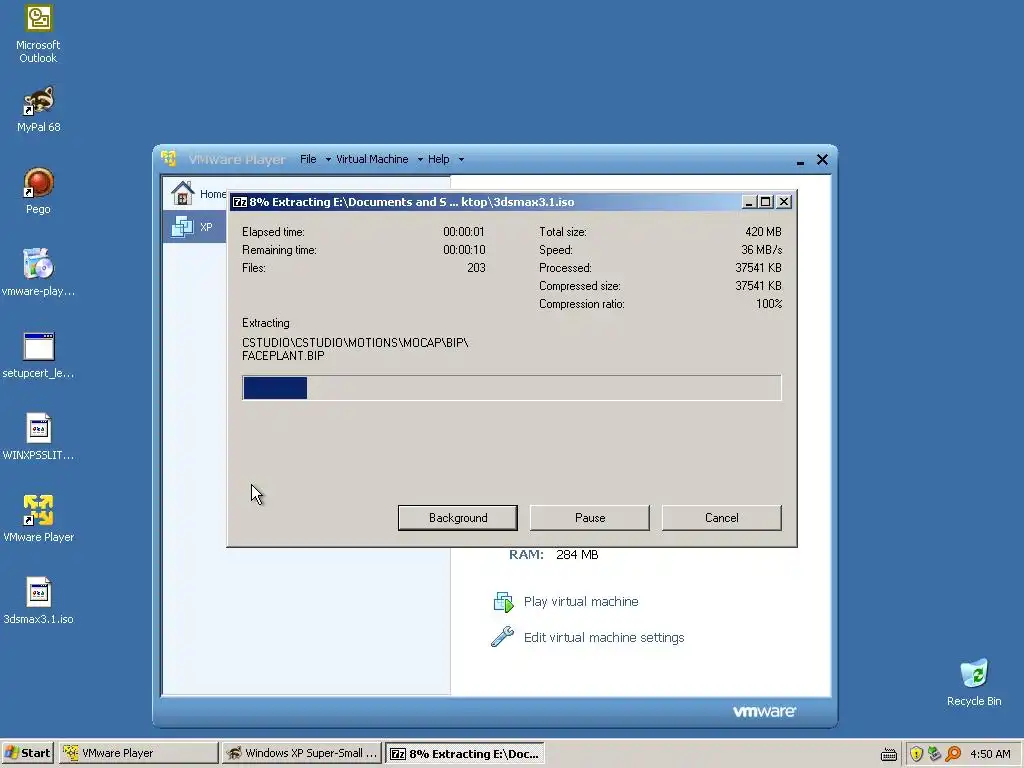Viewport: 1024px width, 768px height.
Task: Minimize the 7-Zip extraction dialog
Action: 749,202
